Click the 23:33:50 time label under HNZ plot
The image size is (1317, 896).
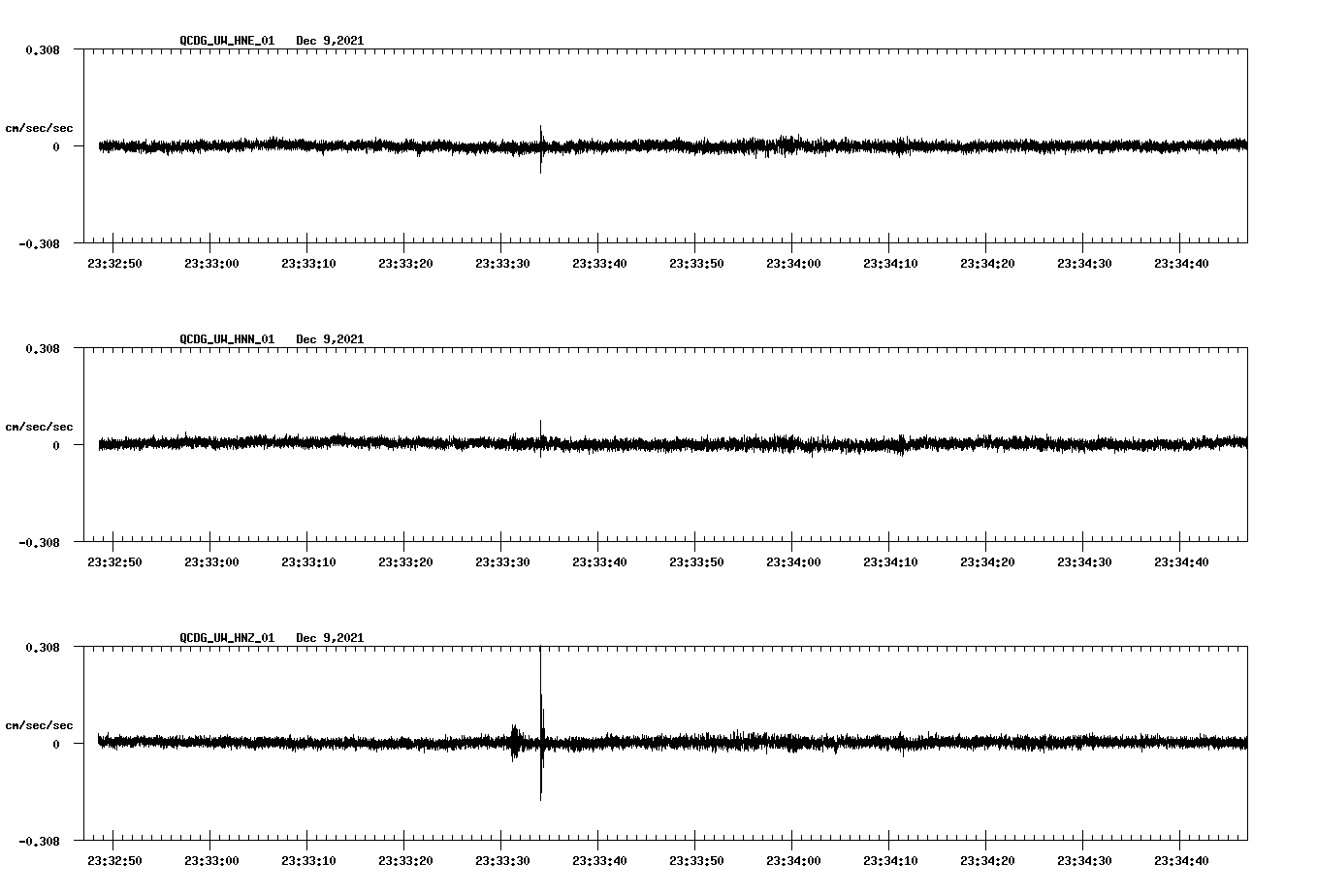tap(696, 861)
